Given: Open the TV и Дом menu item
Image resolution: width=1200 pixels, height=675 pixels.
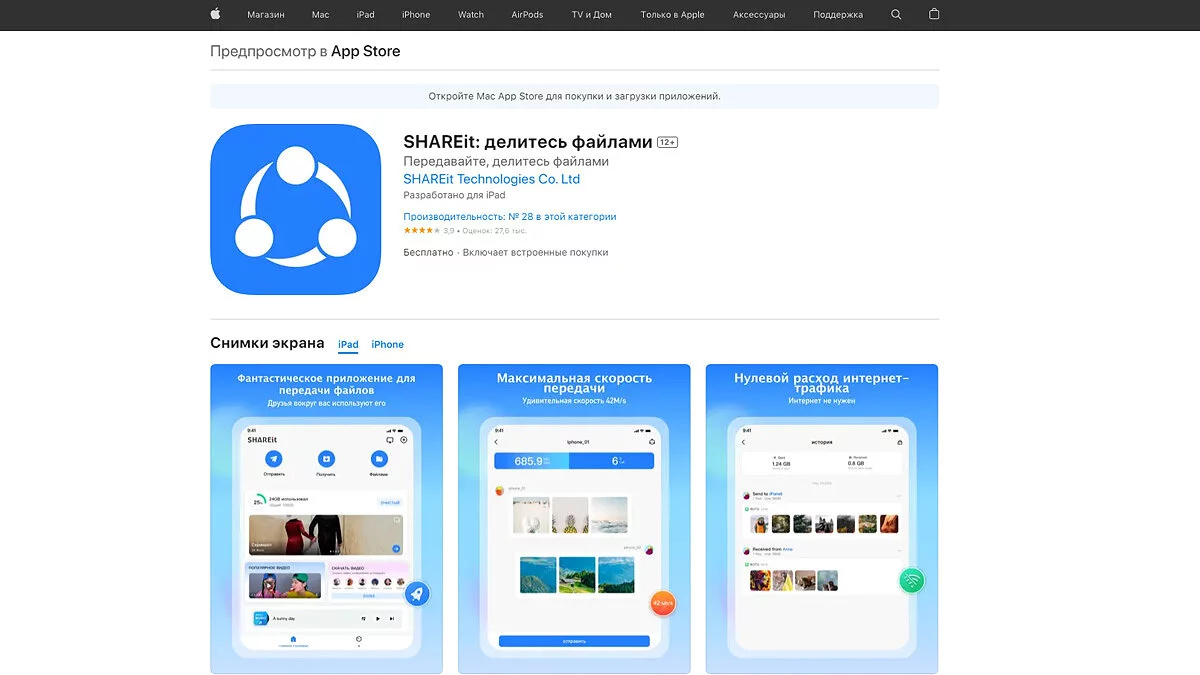Looking at the screenshot, I should point(592,15).
